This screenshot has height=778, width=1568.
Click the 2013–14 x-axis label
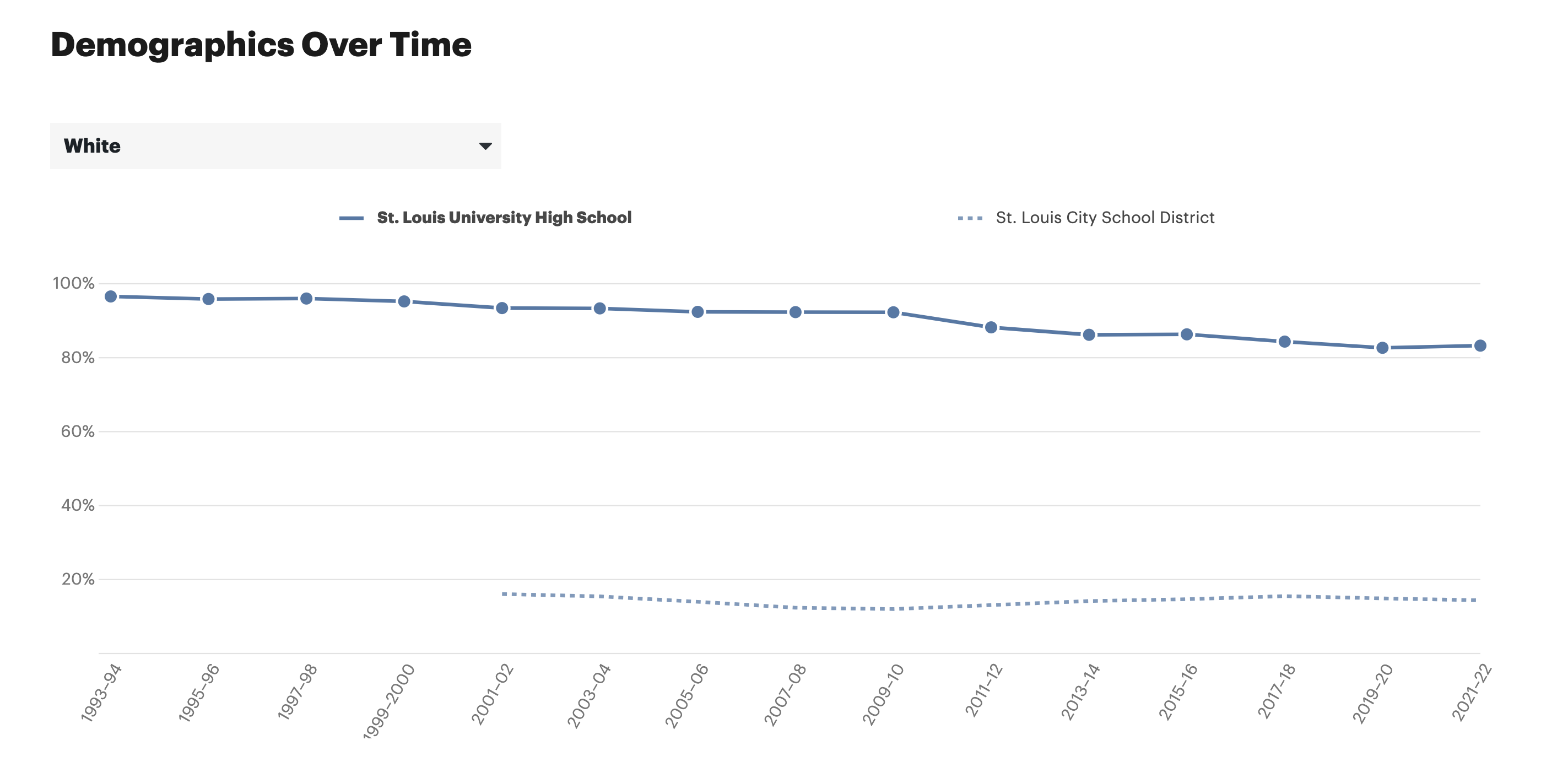tap(1080, 692)
